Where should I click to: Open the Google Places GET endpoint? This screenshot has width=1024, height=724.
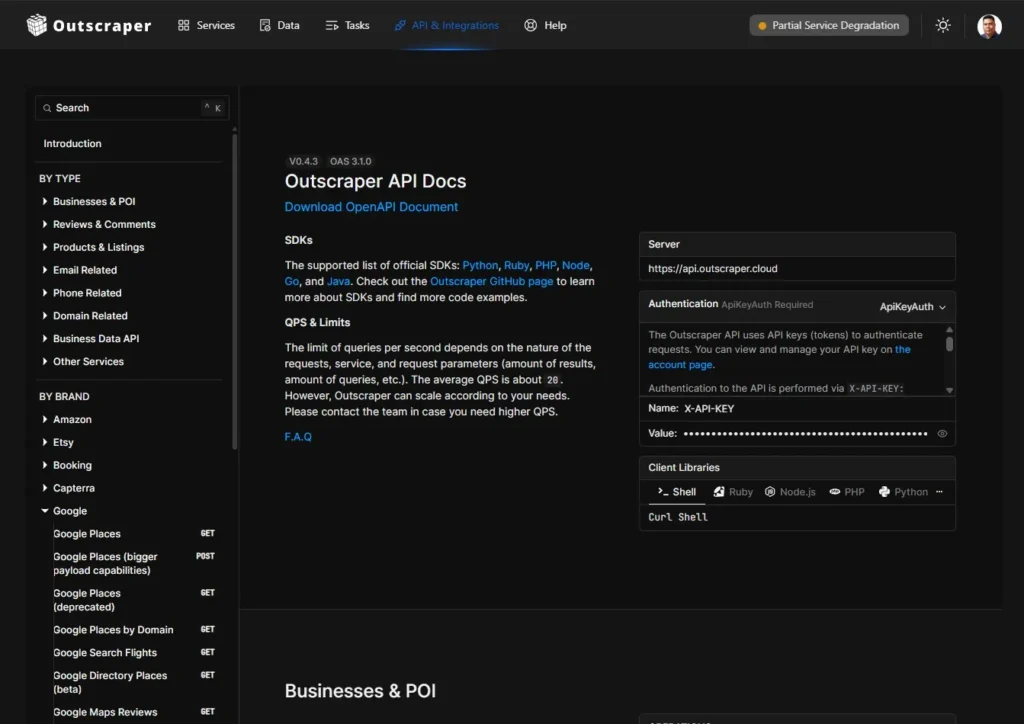(134, 533)
